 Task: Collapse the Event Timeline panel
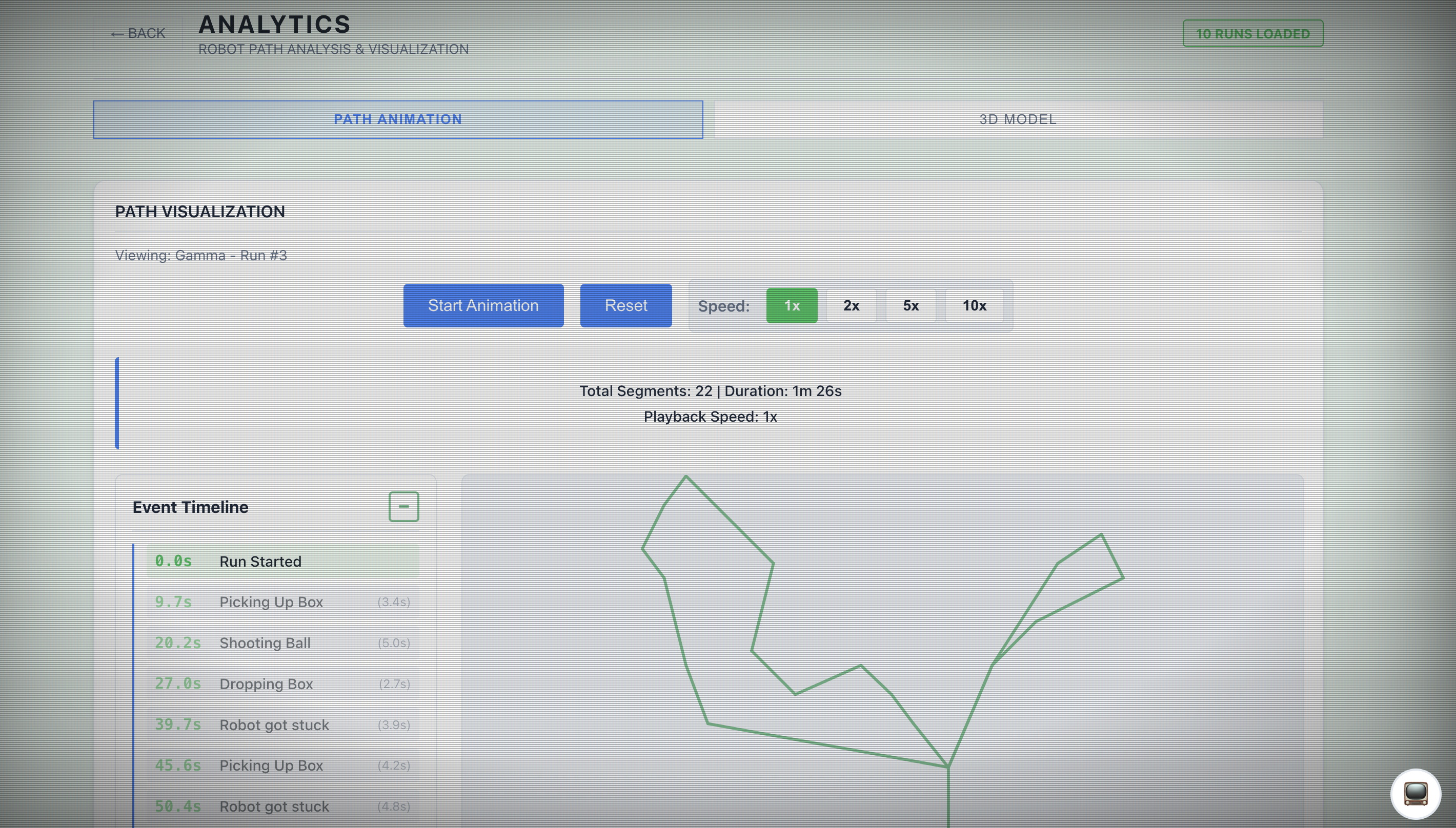click(403, 506)
